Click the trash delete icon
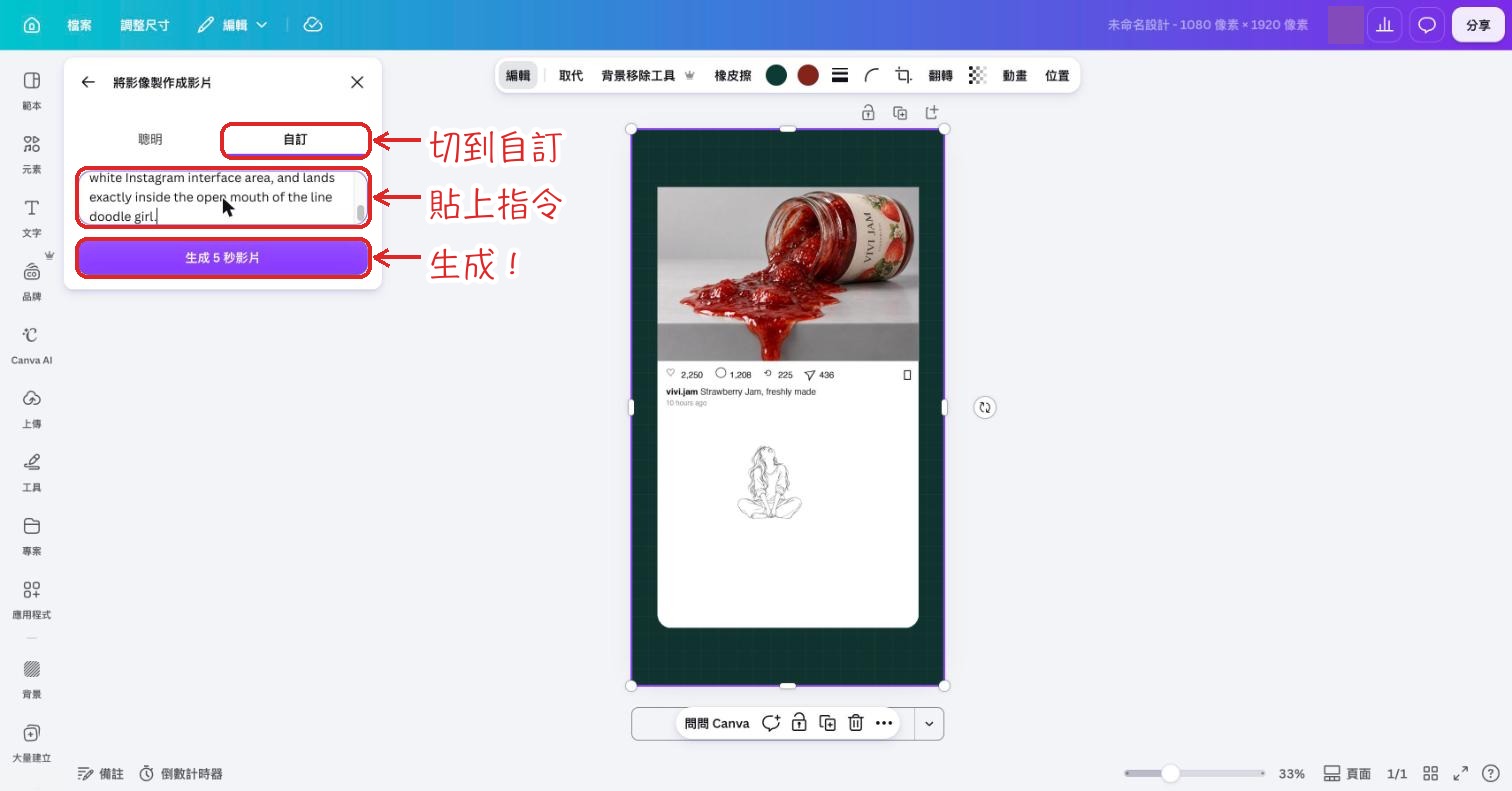The width and height of the screenshot is (1512, 791). point(856,723)
